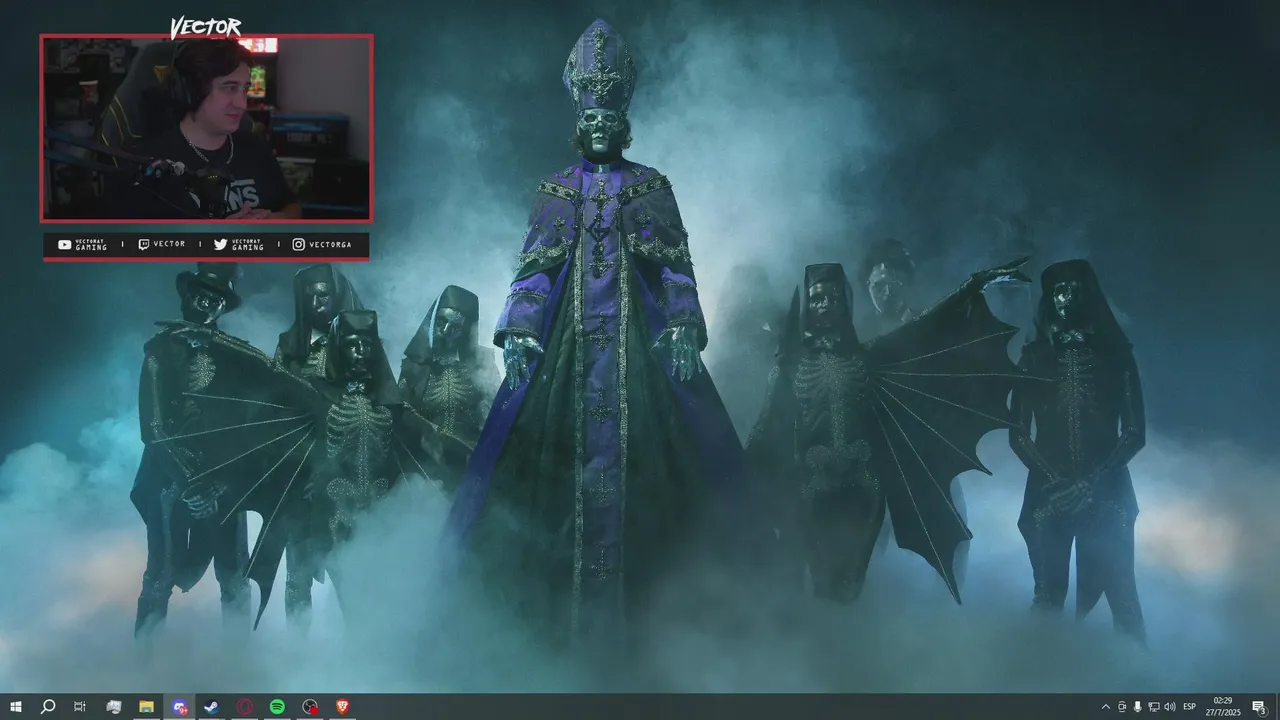Open taskbar Search magnifier
Screen dimensions: 1280x720
(47, 707)
